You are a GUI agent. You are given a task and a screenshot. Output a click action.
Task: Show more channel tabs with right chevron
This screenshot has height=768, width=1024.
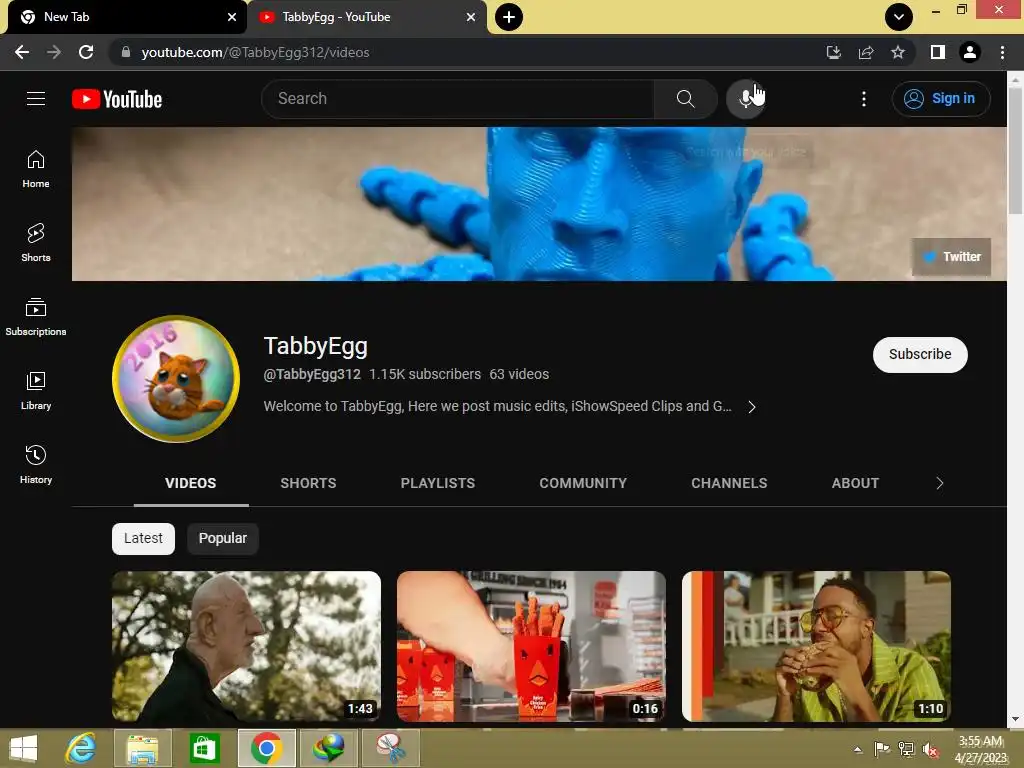pyautogui.click(x=940, y=483)
